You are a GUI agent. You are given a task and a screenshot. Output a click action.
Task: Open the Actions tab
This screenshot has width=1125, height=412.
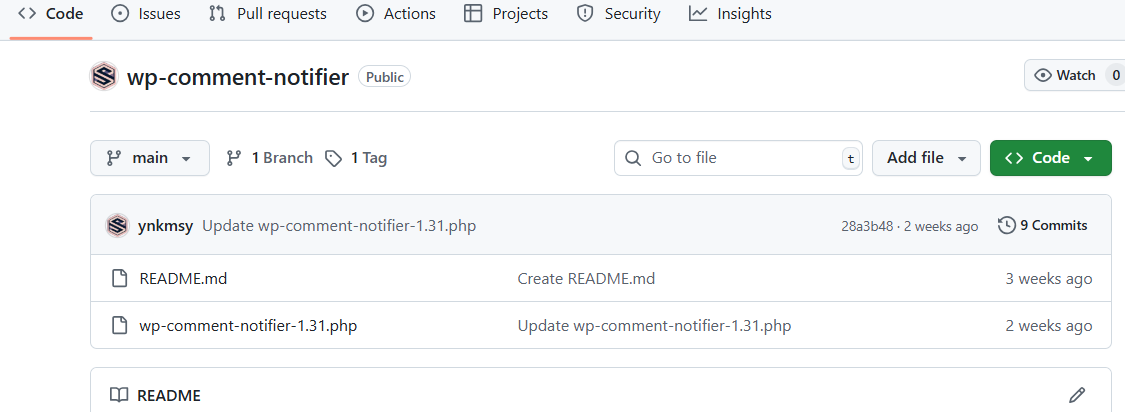pyautogui.click(x=396, y=14)
